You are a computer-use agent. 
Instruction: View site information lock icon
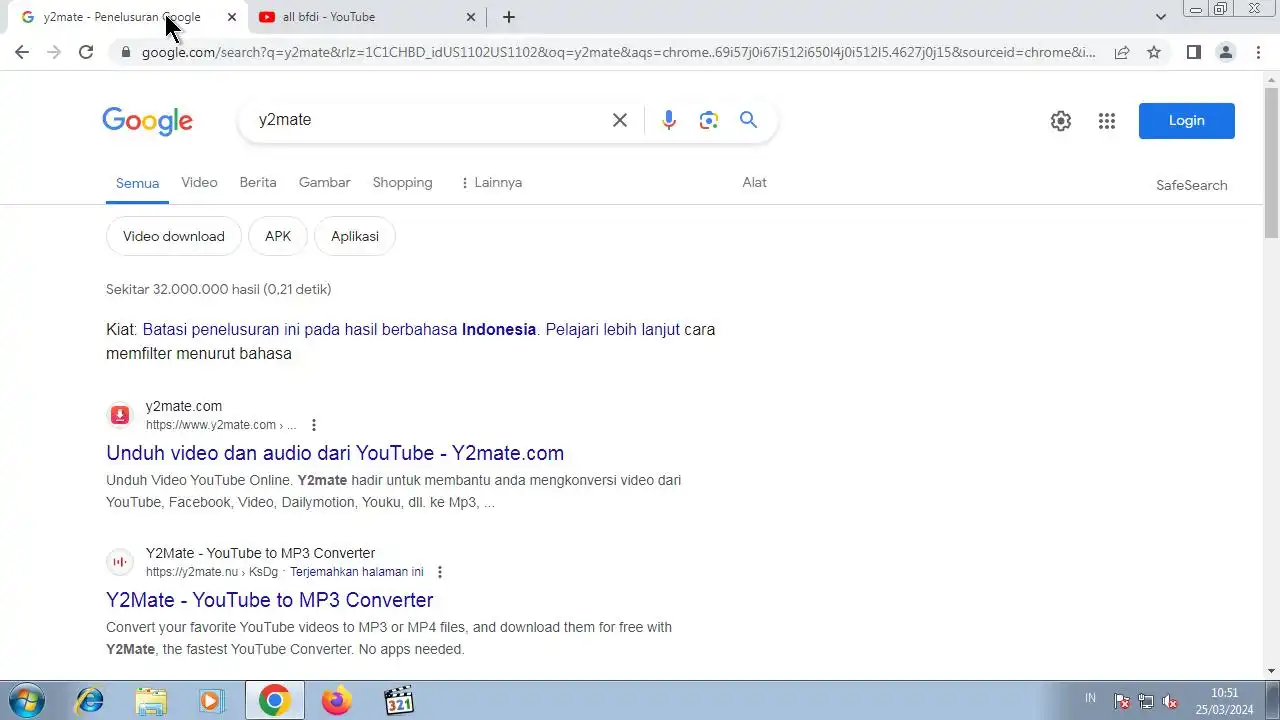click(x=126, y=52)
